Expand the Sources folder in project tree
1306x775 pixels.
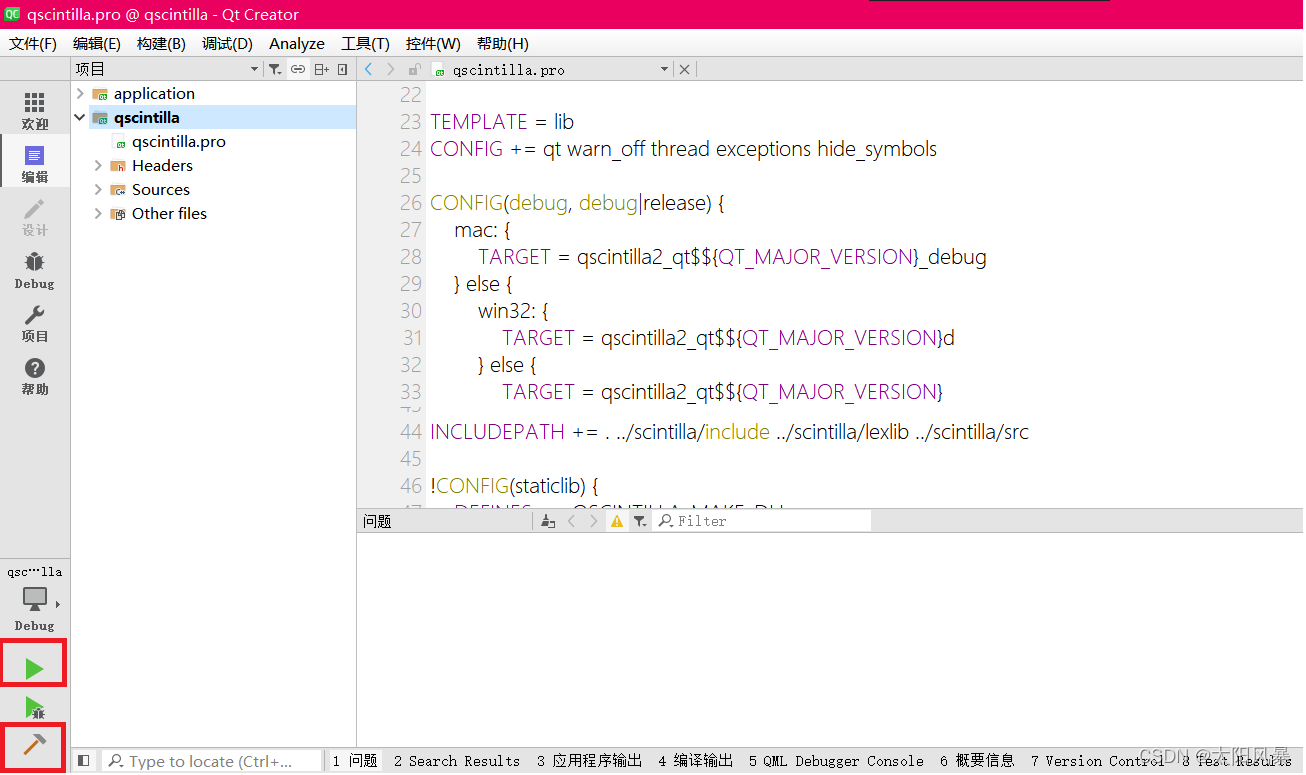[97, 189]
